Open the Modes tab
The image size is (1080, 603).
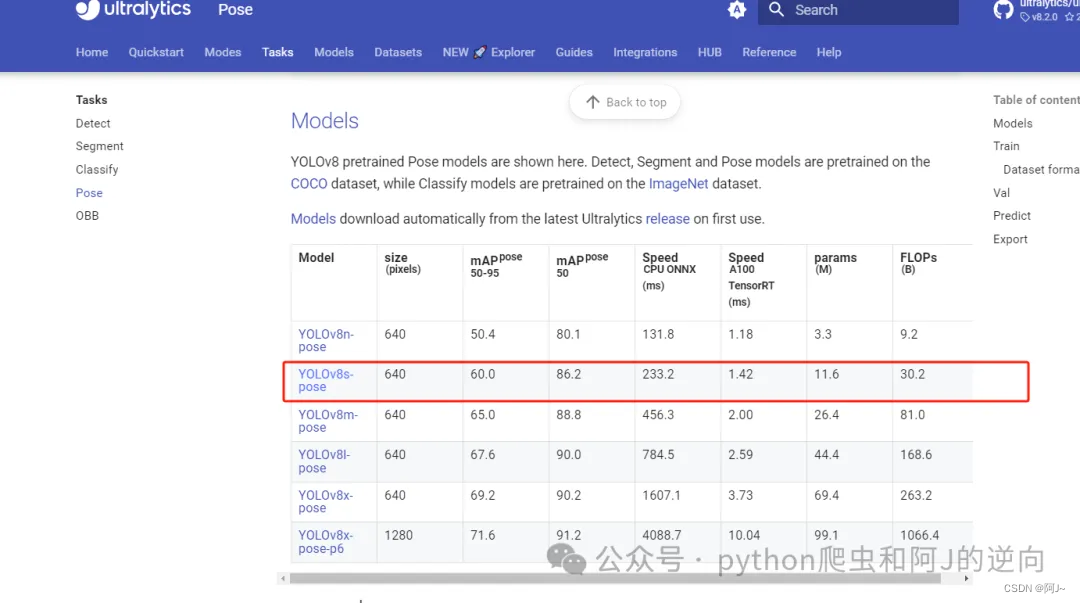pyautogui.click(x=222, y=52)
